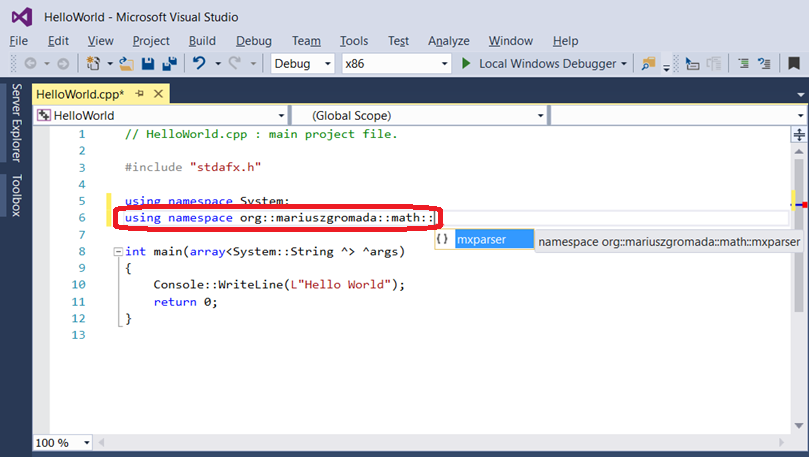Expand the Local Windows Debugger dropdown arrow
This screenshot has height=457, width=809.
(624, 63)
